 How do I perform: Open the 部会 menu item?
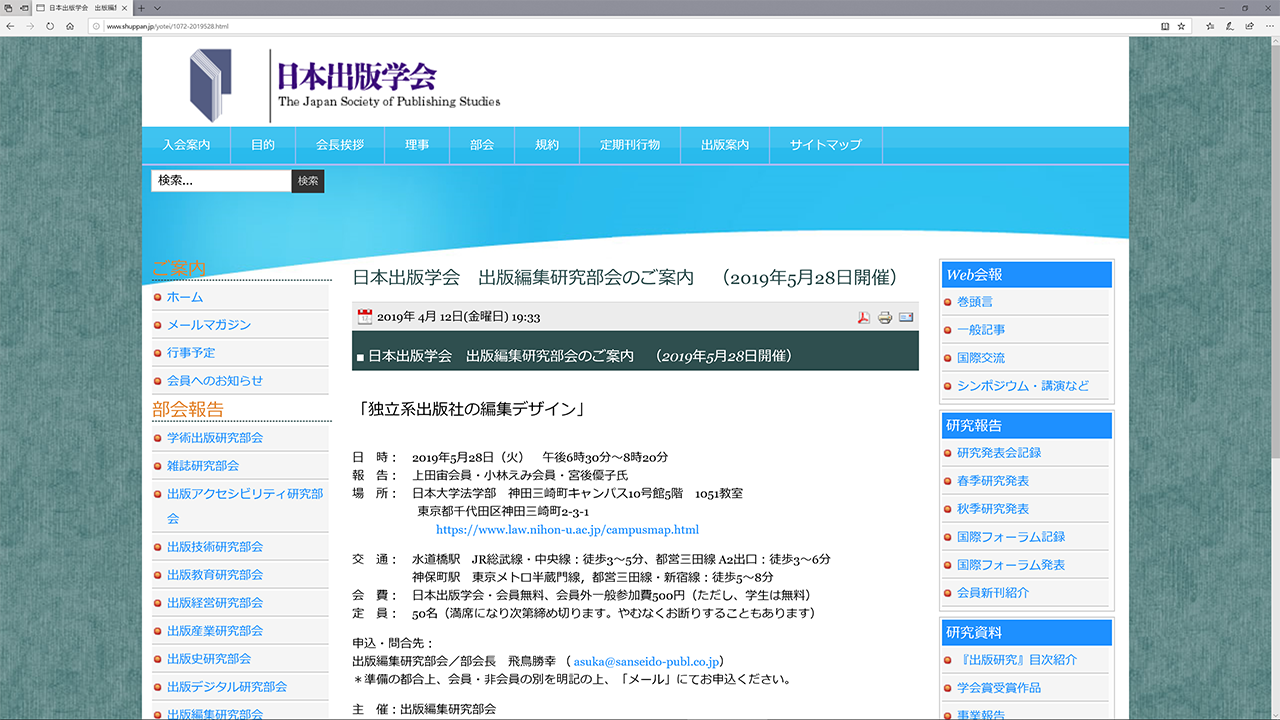click(x=482, y=145)
